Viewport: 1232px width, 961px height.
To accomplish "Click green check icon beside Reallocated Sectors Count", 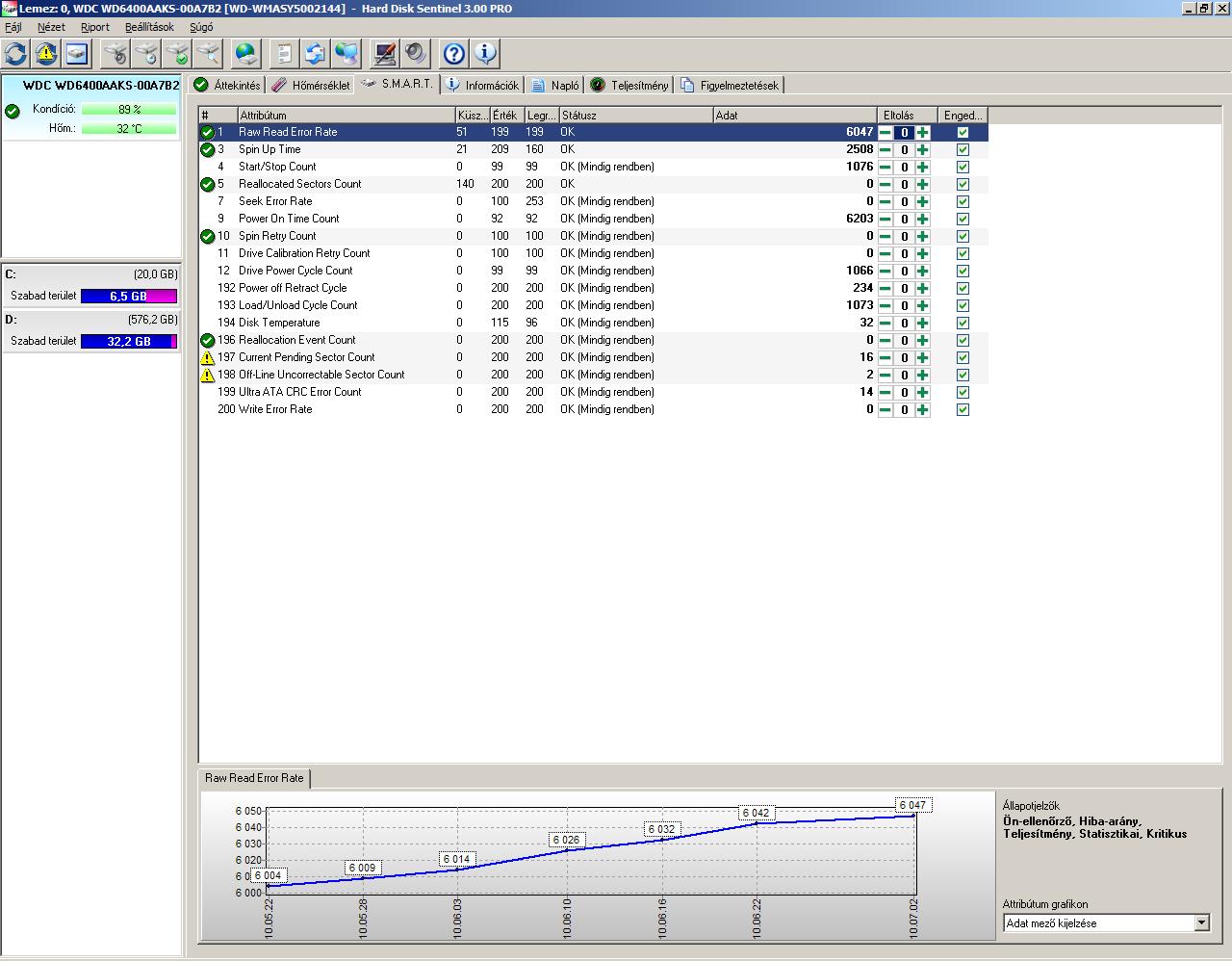I will click(207, 184).
